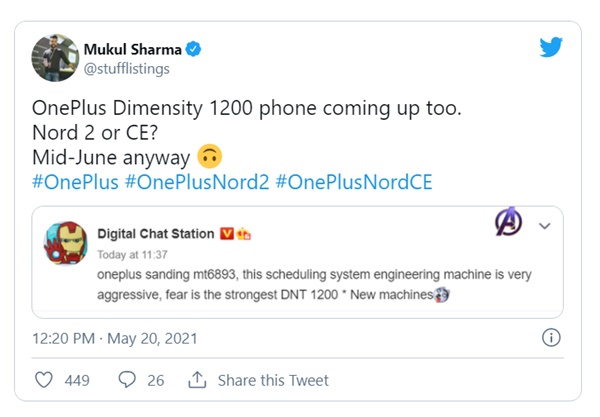Like the tweet with heart icon
This screenshot has height=417, width=600.
pos(45,380)
